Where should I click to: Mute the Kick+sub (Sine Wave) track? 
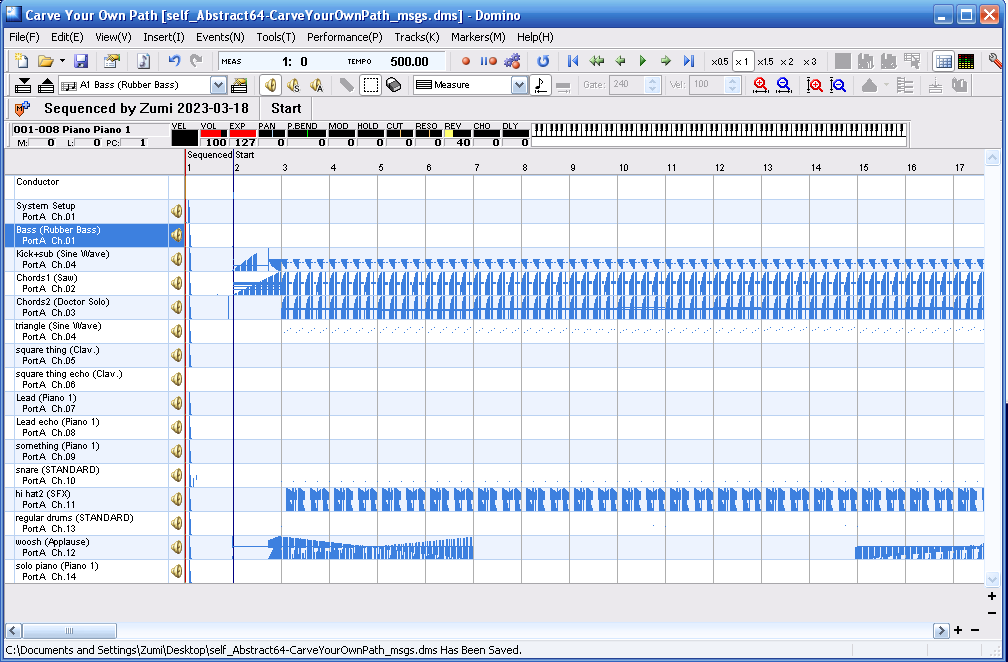click(177, 259)
